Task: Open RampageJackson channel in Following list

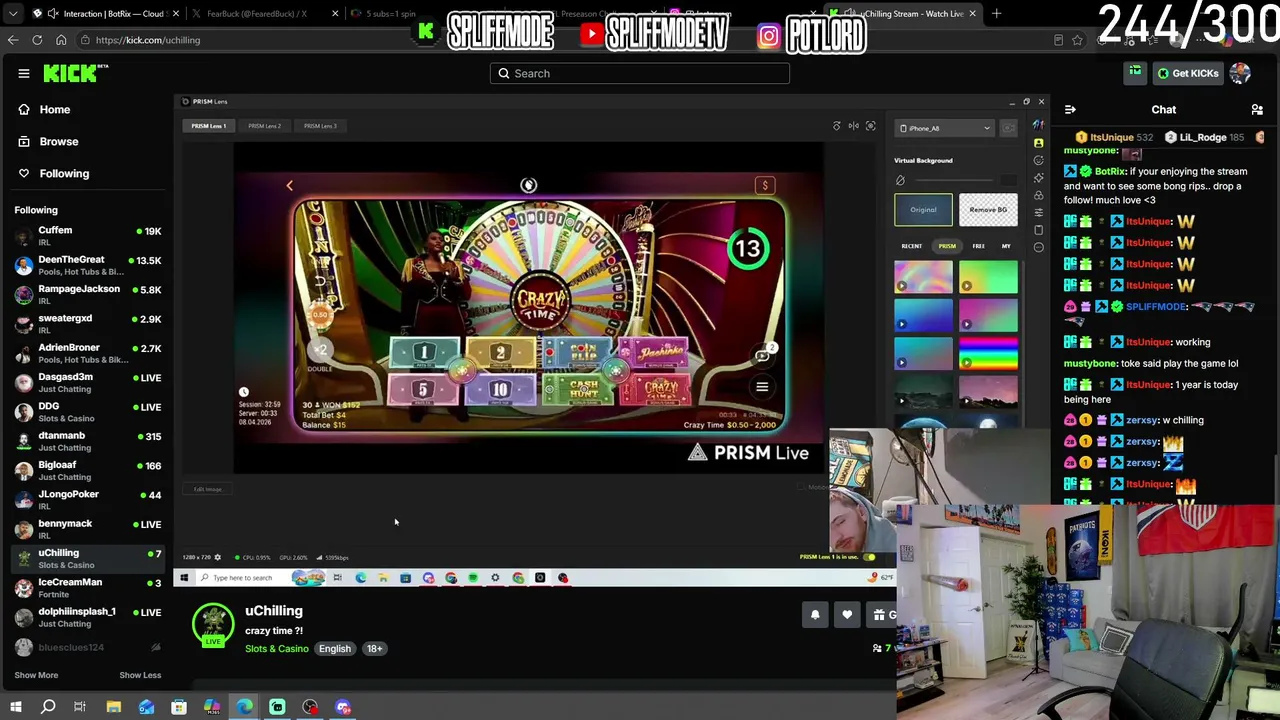Action: (87, 294)
